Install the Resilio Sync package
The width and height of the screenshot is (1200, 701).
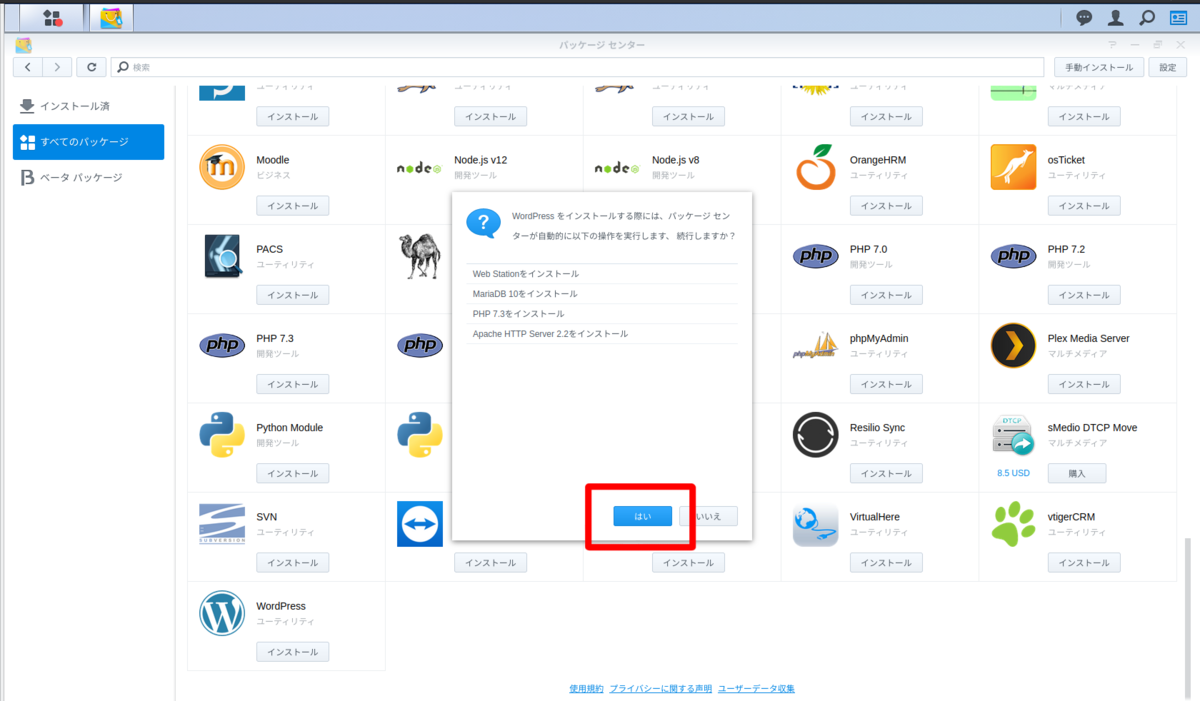pyautogui.click(x=886, y=473)
